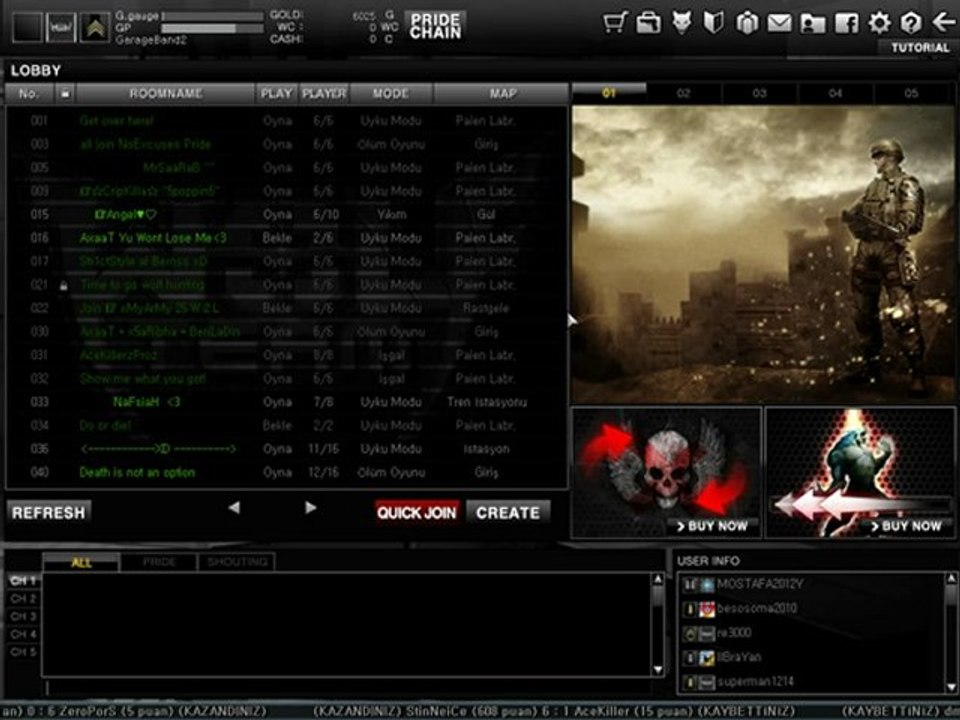The image size is (960, 720).
Task: Sort rooms by ROOMNAME column header
Action: [x=165, y=93]
